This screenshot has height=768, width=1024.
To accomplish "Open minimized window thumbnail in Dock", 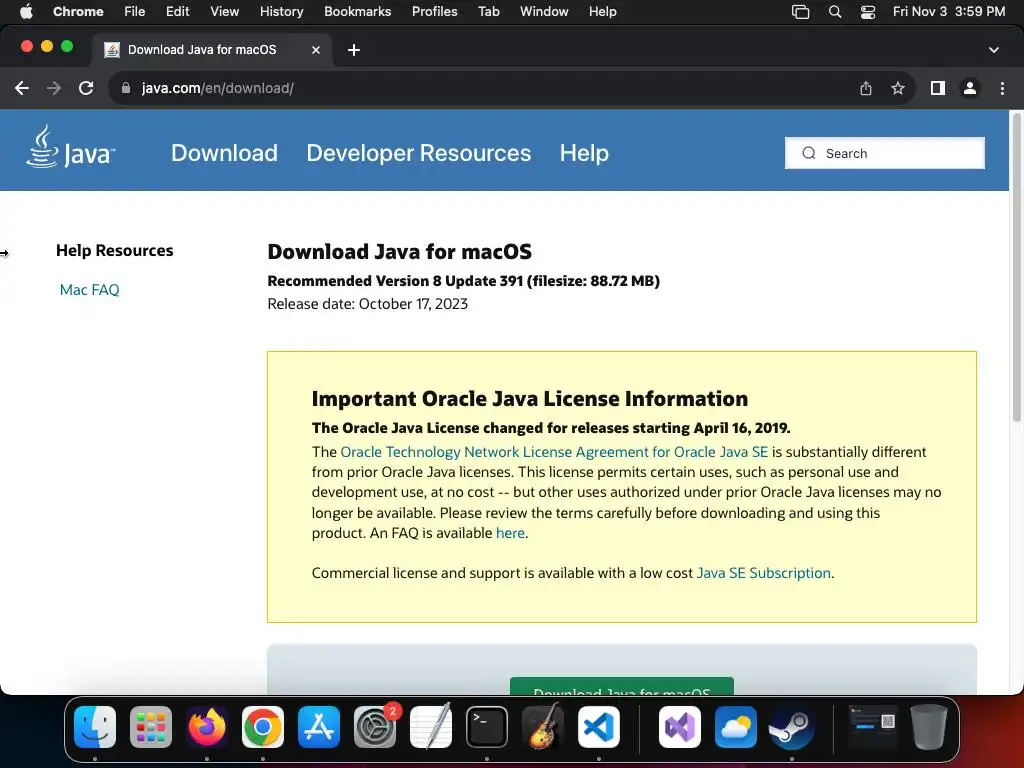I will coord(872,725).
